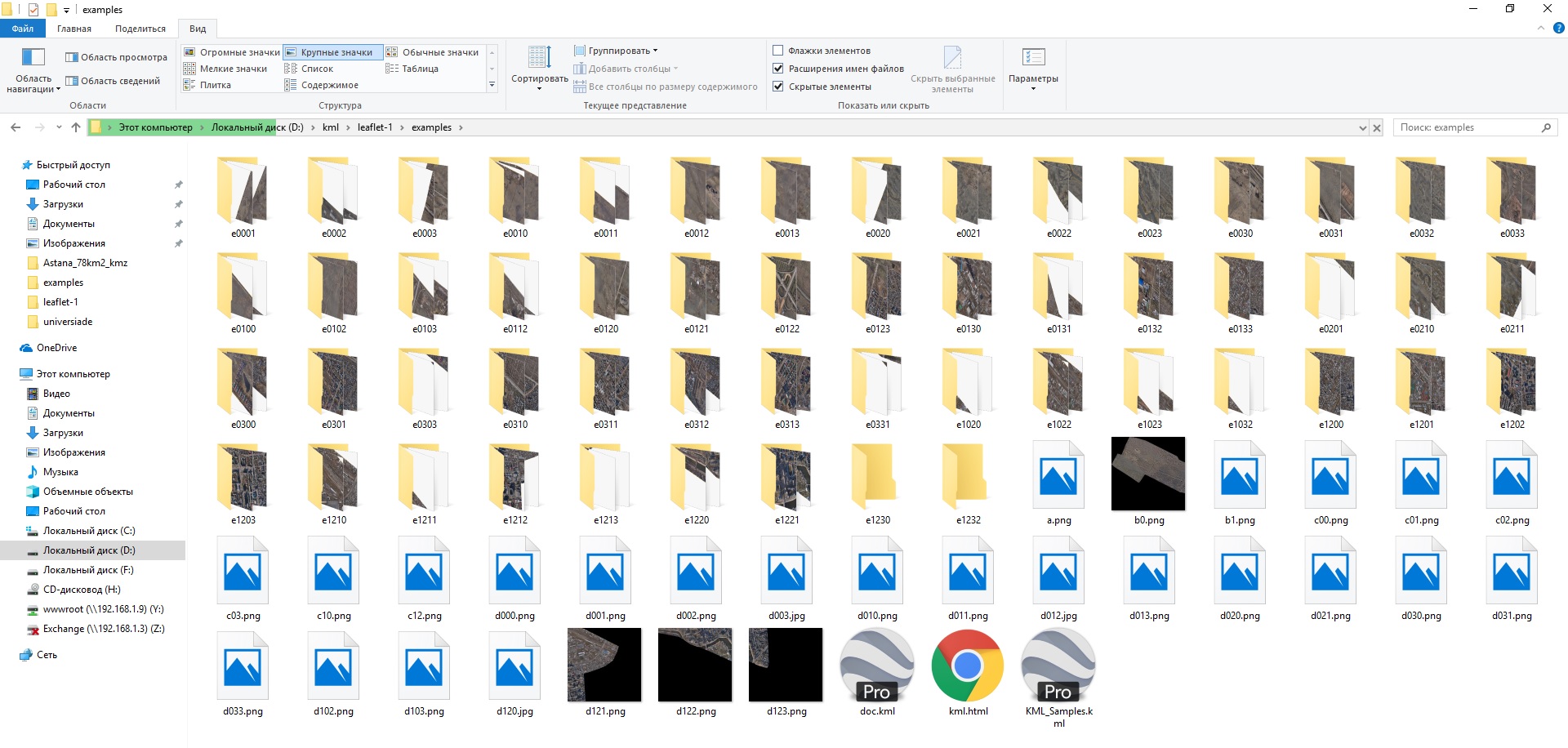1568x748 pixels.
Task: Open the e0123 folder
Action: point(877,292)
